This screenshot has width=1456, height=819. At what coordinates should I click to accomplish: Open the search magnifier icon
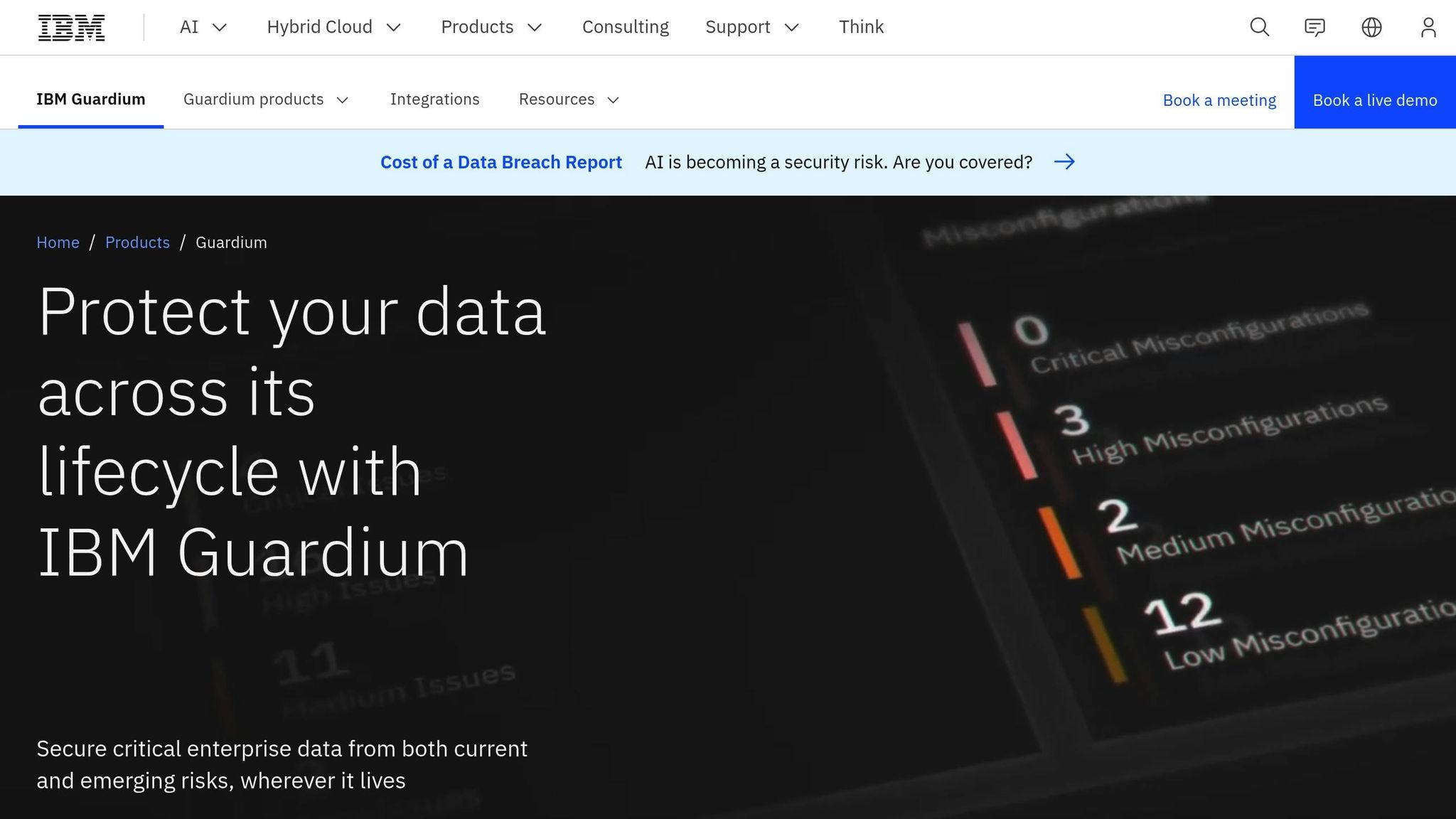[x=1258, y=27]
